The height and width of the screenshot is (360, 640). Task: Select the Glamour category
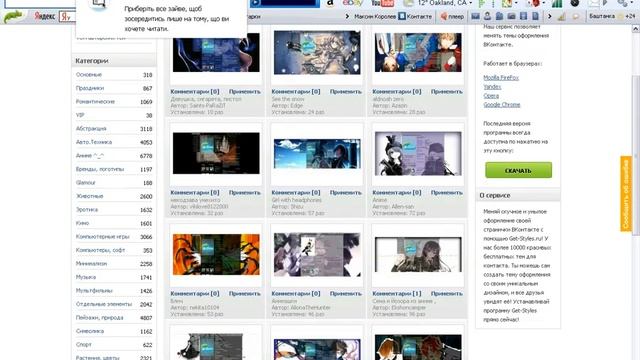[x=85, y=182]
